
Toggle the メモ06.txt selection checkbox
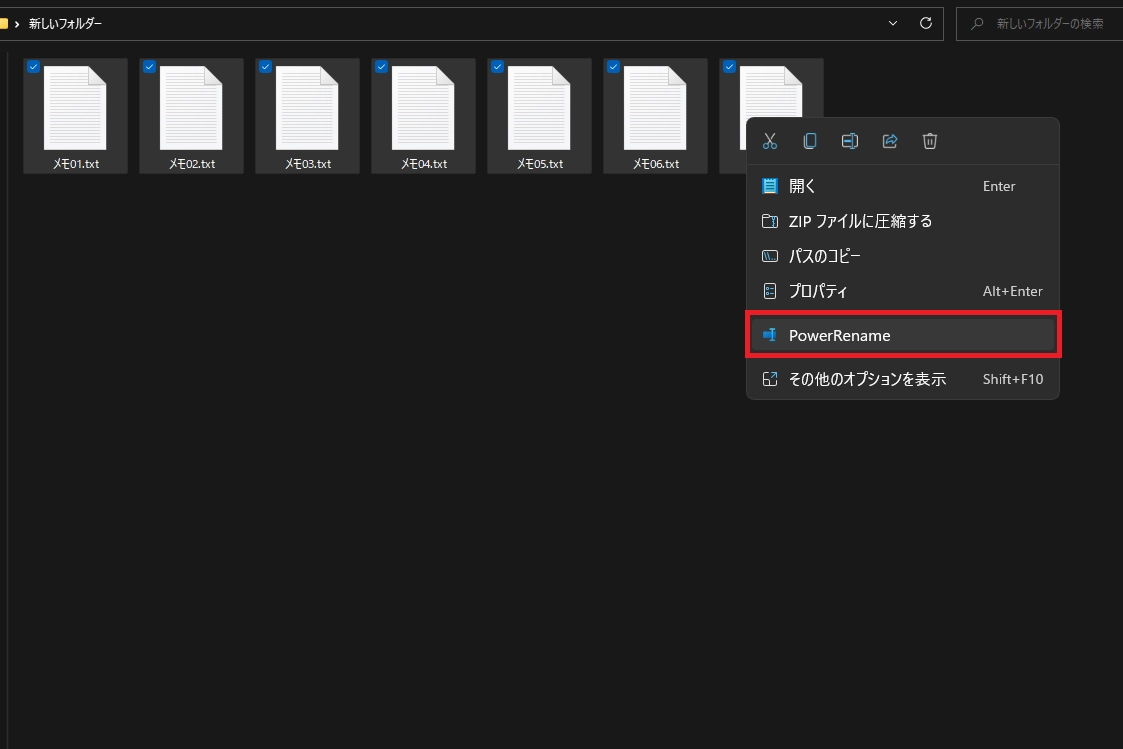[613, 67]
